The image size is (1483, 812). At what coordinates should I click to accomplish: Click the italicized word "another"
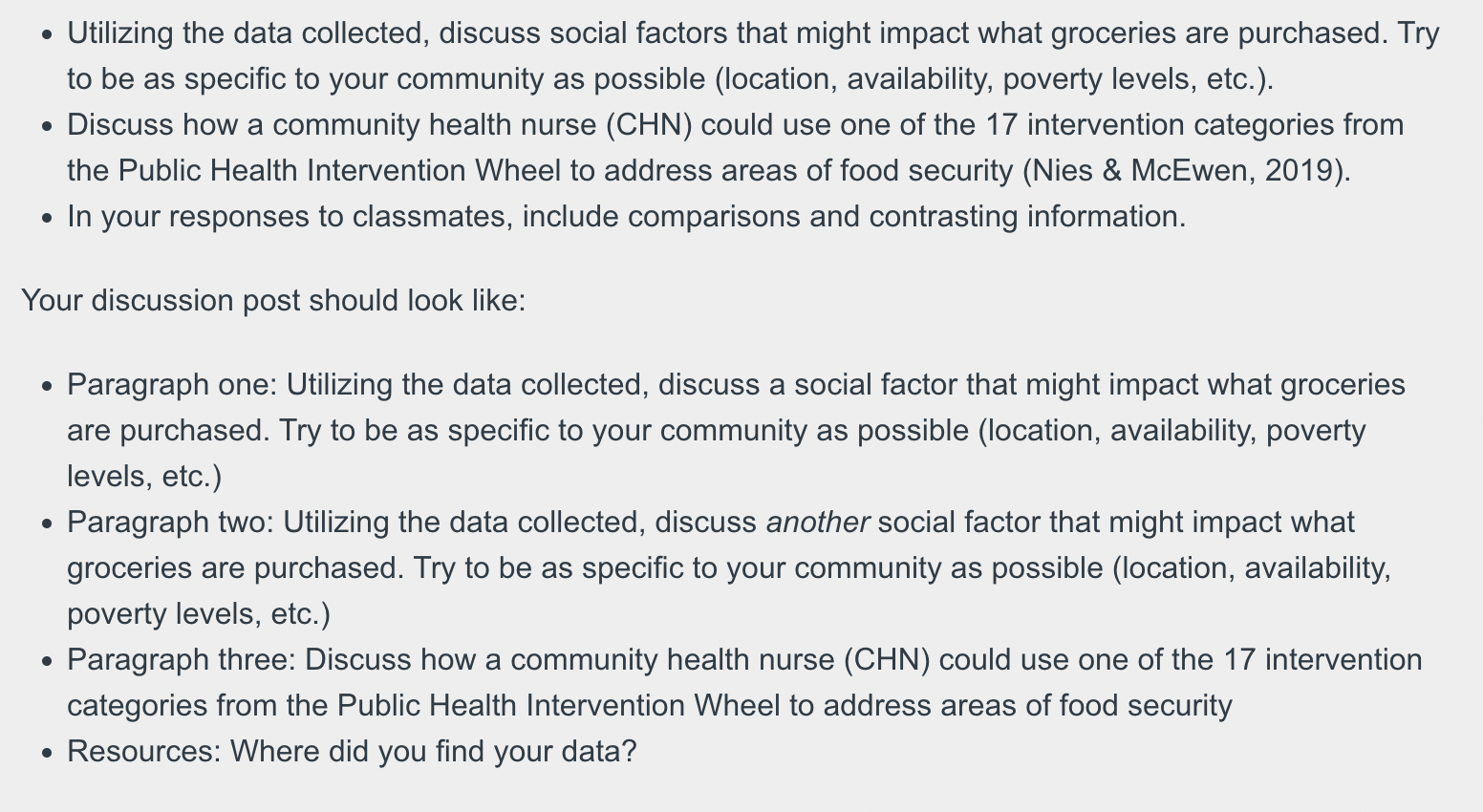(817, 523)
